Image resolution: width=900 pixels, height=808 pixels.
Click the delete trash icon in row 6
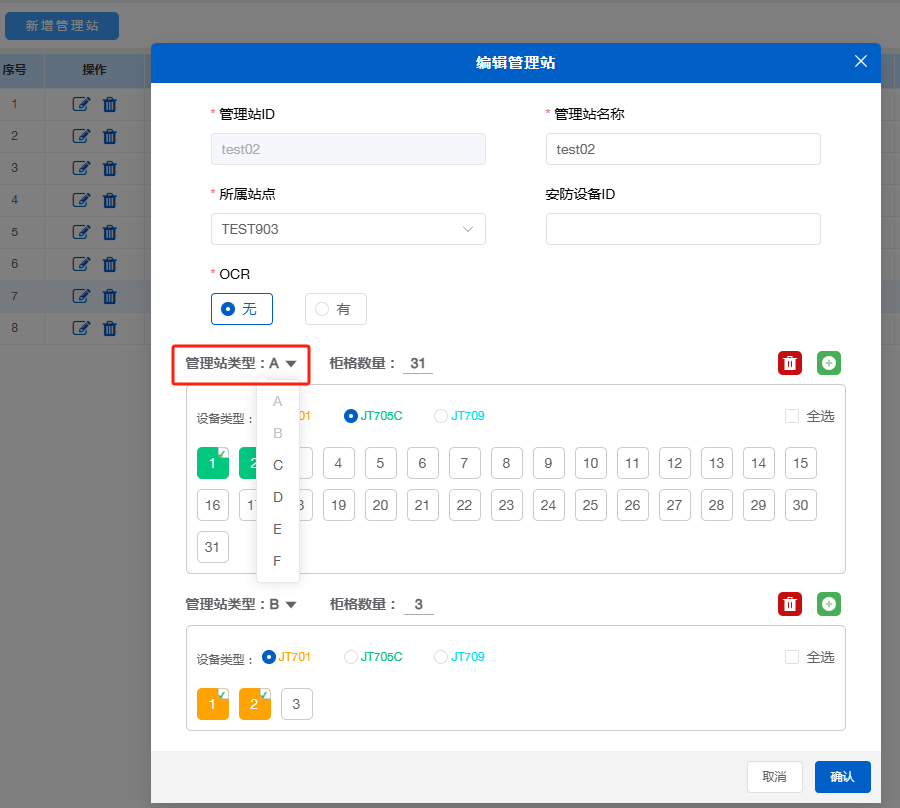[109, 265]
